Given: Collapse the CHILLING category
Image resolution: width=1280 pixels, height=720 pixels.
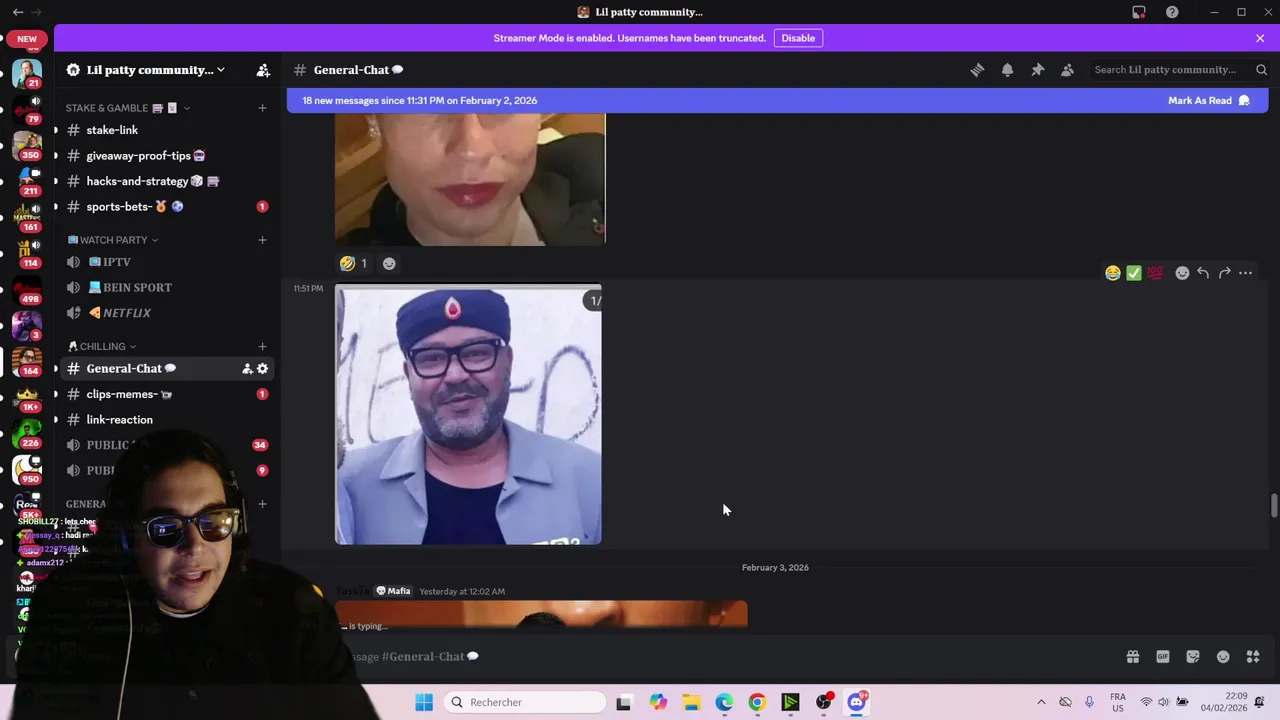Looking at the screenshot, I should (103, 347).
